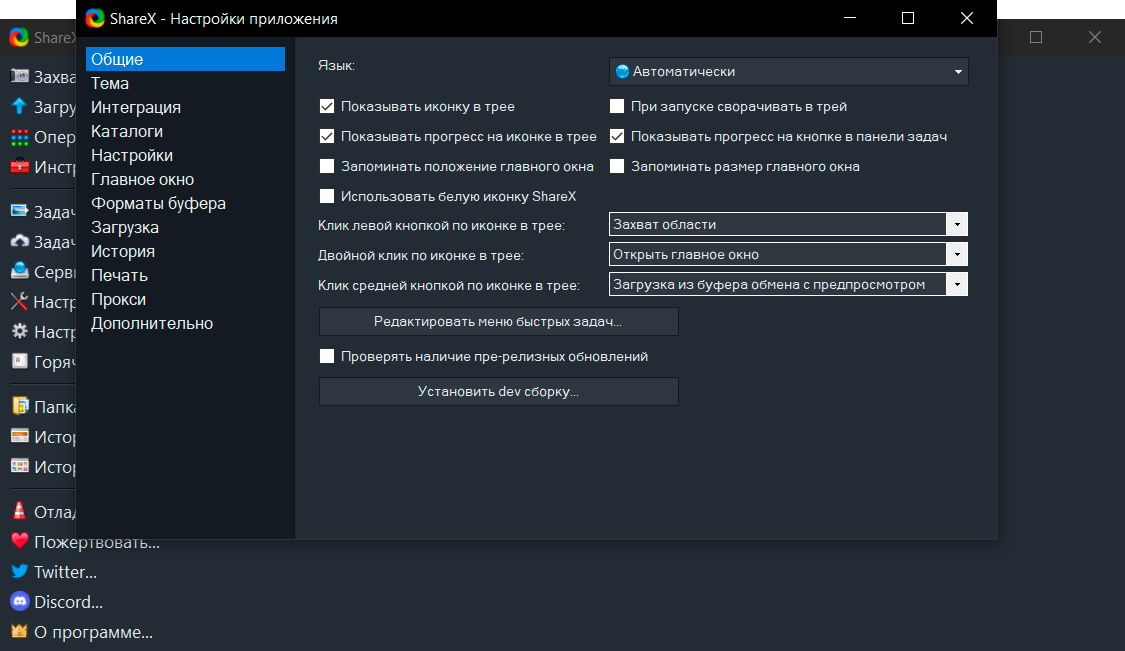Click the red heart donate icon

coord(20,540)
